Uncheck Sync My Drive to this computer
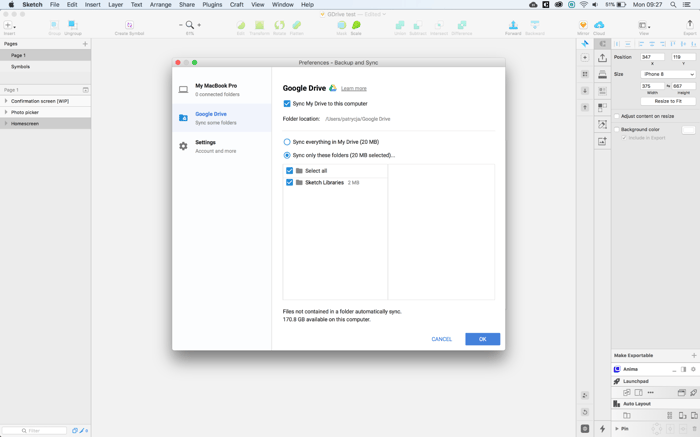700x437 pixels. click(x=287, y=104)
